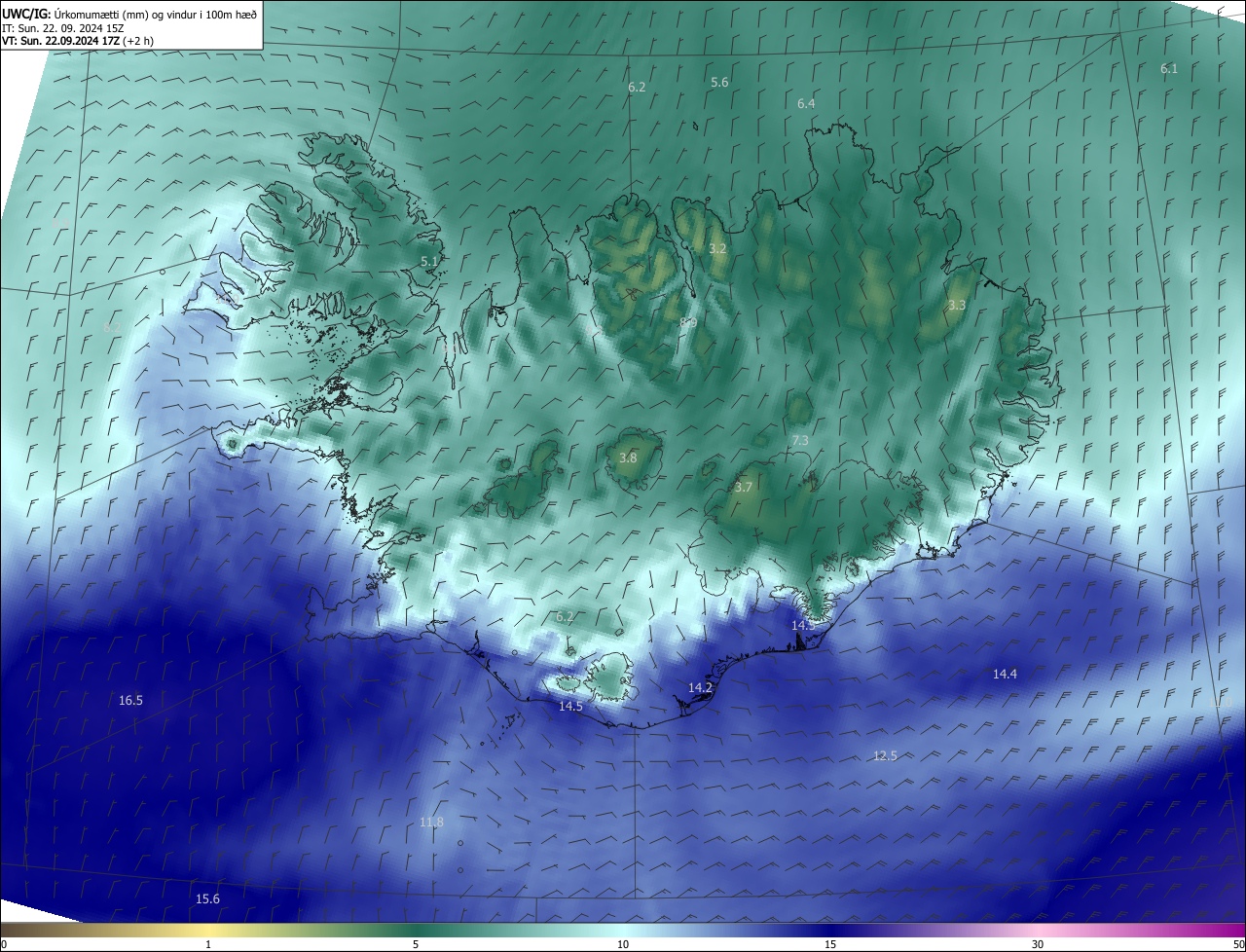
Task: Click the colorbar tick label 50
Action: (x=1238, y=944)
